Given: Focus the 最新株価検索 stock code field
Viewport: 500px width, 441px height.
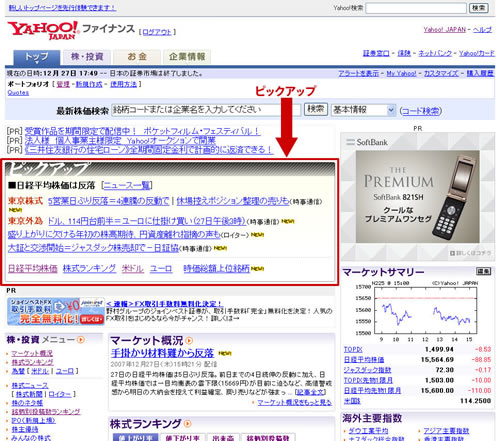Looking at the screenshot, I should [x=206, y=110].
